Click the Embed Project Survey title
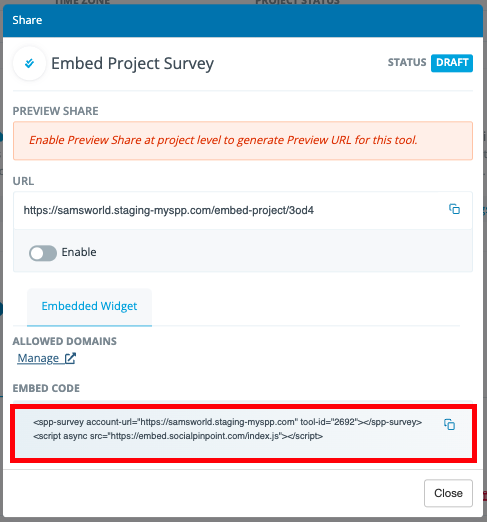 tap(132, 64)
